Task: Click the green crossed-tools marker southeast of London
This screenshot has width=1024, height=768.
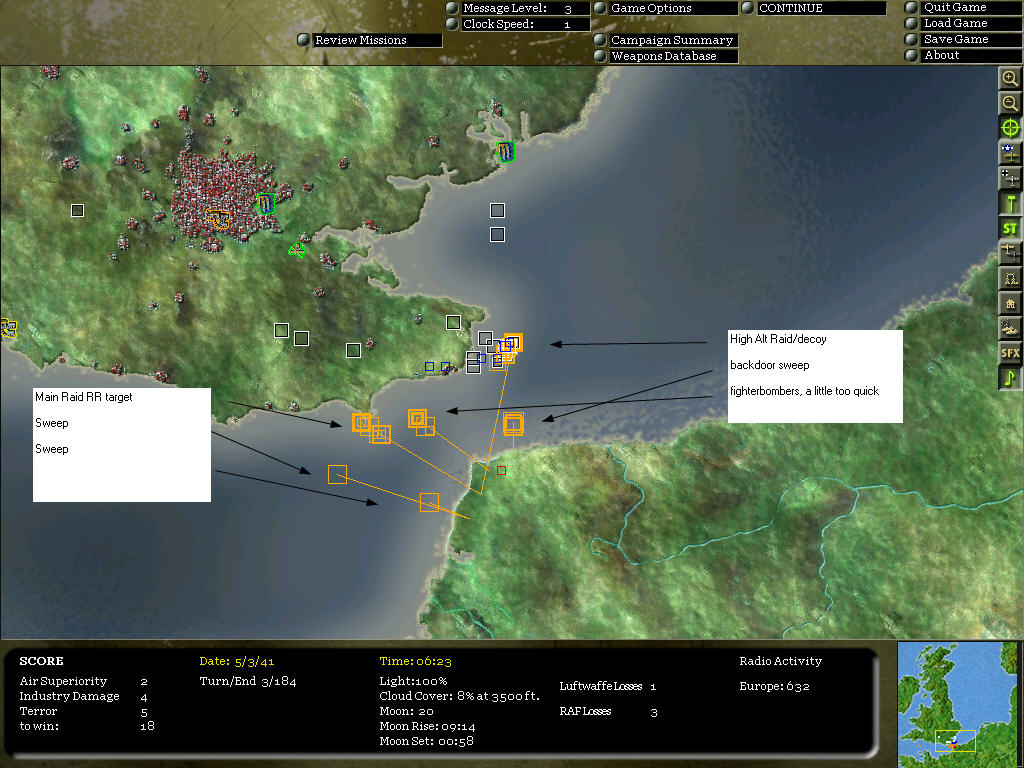Action: [296, 249]
